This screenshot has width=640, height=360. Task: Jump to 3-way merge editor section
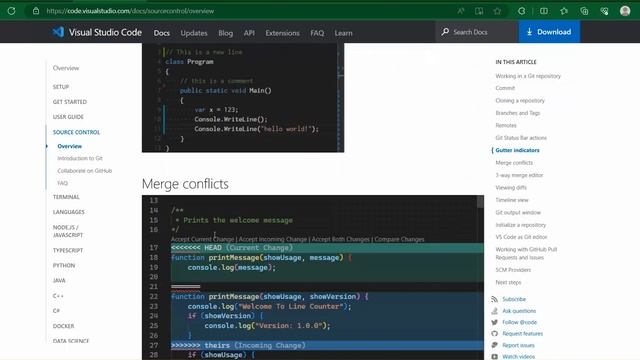(519, 175)
